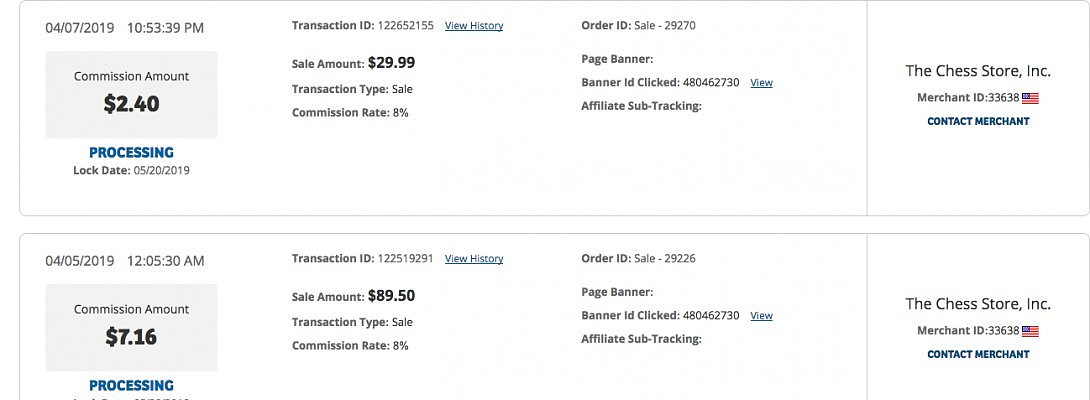Click the $2.40 commission amount box
Image resolution: width=1090 pixels, height=400 pixels.
tap(131, 95)
